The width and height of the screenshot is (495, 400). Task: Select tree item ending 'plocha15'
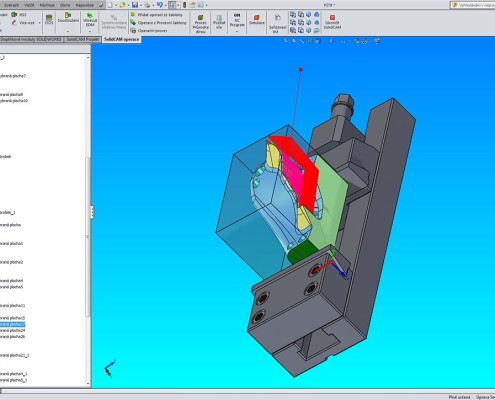[13, 318]
